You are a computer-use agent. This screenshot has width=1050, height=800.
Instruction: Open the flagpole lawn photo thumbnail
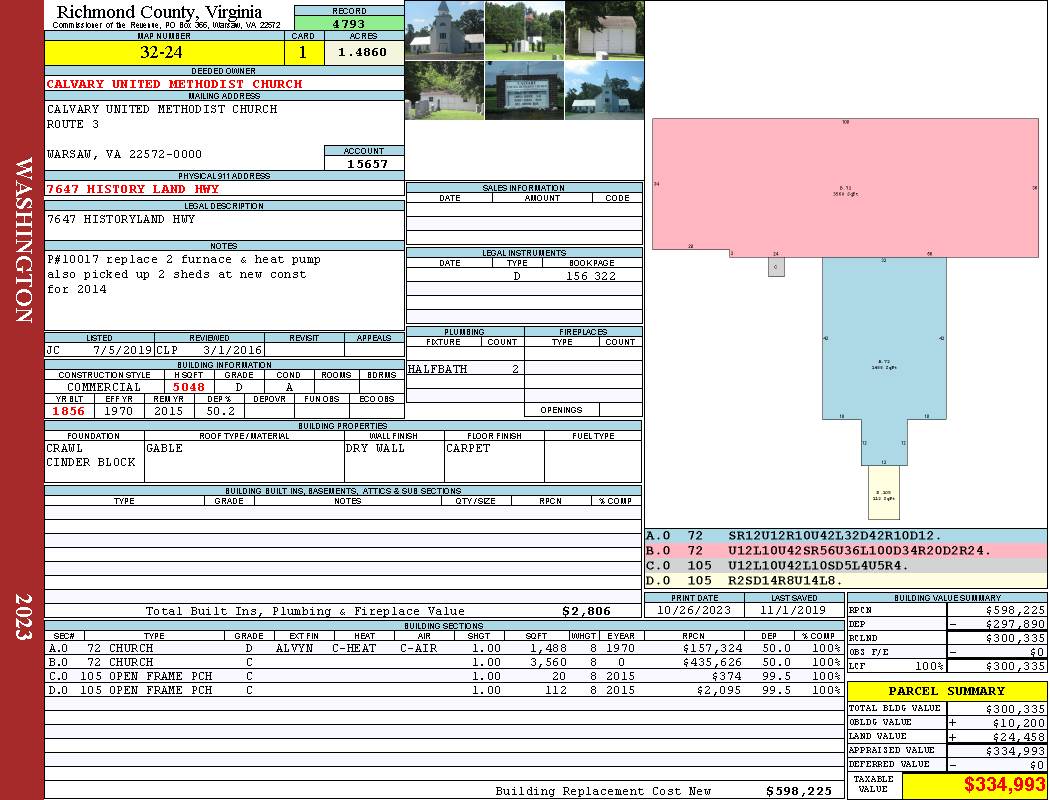pyautogui.click(x=524, y=30)
